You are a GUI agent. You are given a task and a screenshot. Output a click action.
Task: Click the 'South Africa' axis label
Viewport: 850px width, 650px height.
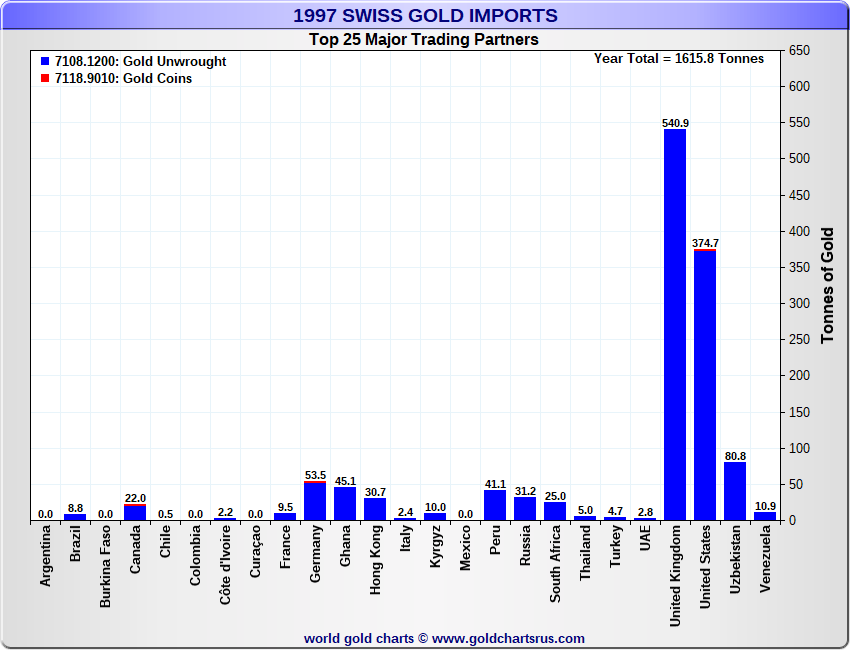[x=555, y=564]
